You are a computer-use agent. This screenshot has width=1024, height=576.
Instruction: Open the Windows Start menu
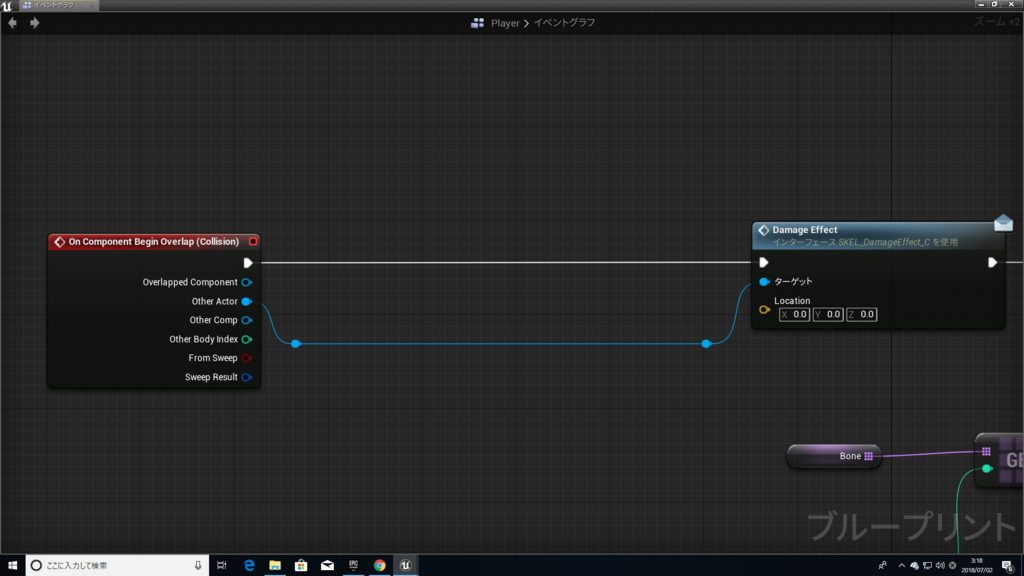coord(12,566)
